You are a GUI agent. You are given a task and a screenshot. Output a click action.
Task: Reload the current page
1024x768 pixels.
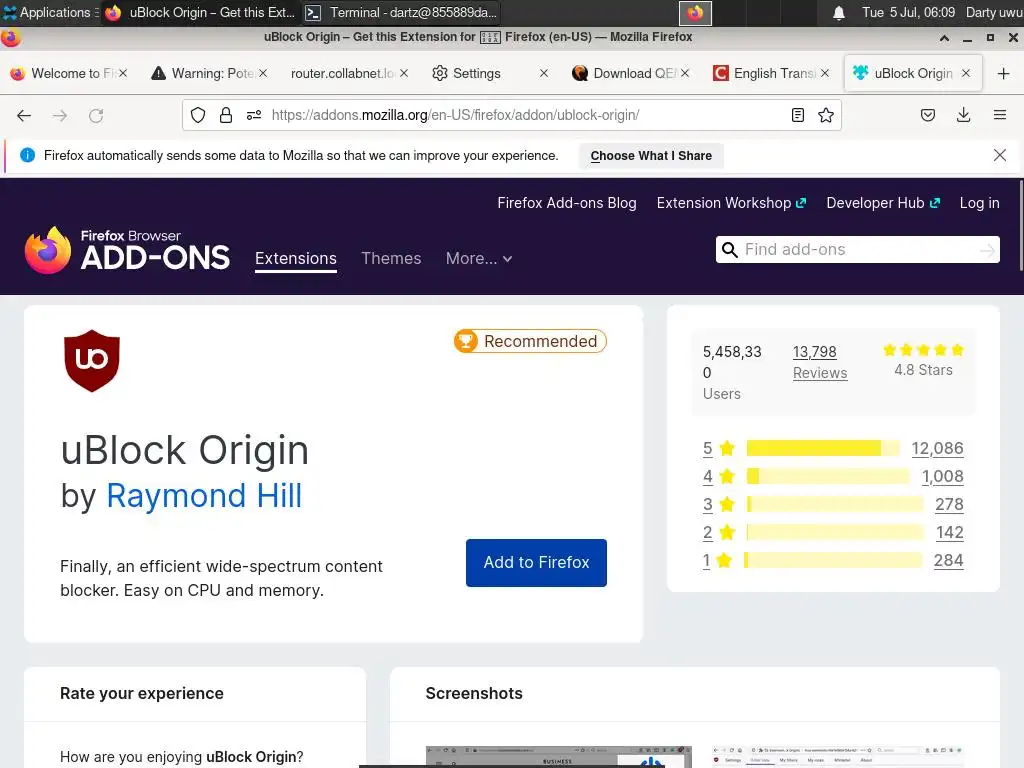click(96, 116)
